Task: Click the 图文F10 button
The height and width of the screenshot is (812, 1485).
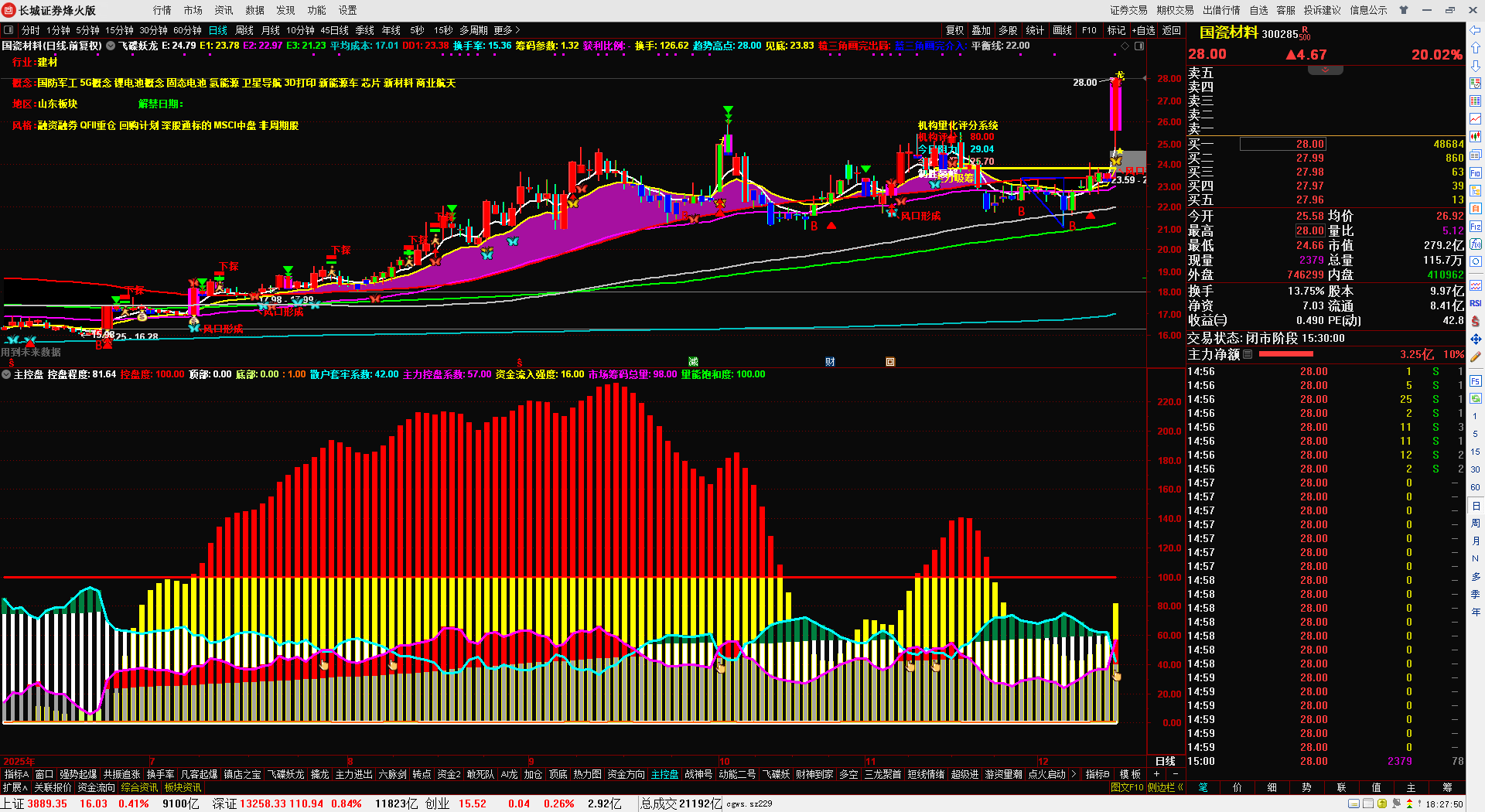Action: pyautogui.click(x=1127, y=787)
